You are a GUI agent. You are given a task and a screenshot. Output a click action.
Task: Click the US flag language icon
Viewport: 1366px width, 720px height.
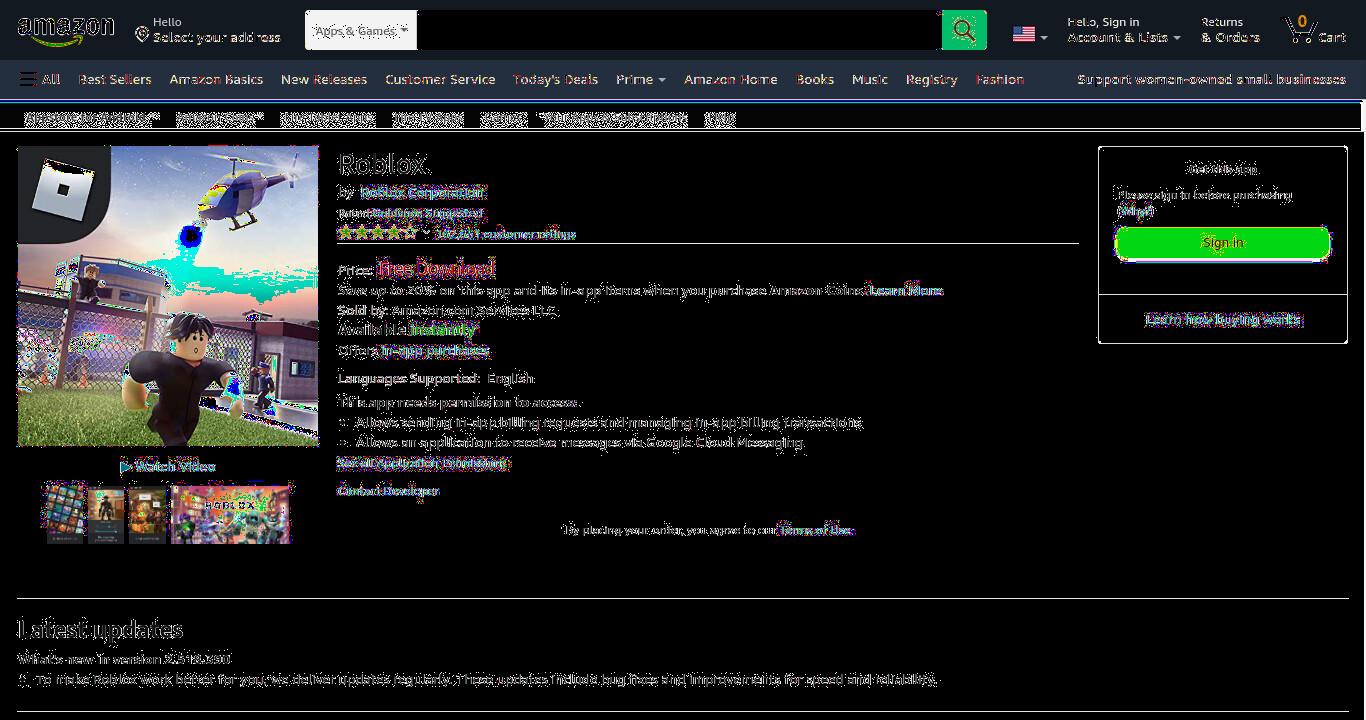click(x=1023, y=34)
